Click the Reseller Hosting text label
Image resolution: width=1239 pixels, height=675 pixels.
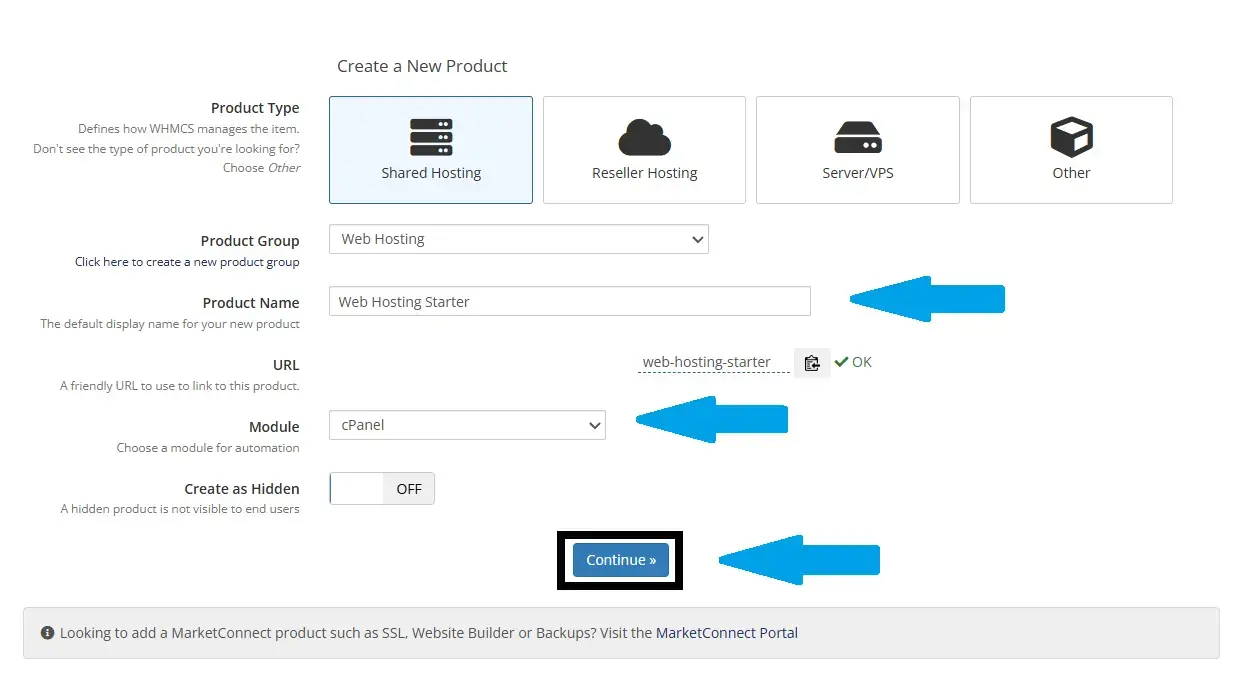pyautogui.click(x=644, y=173)
